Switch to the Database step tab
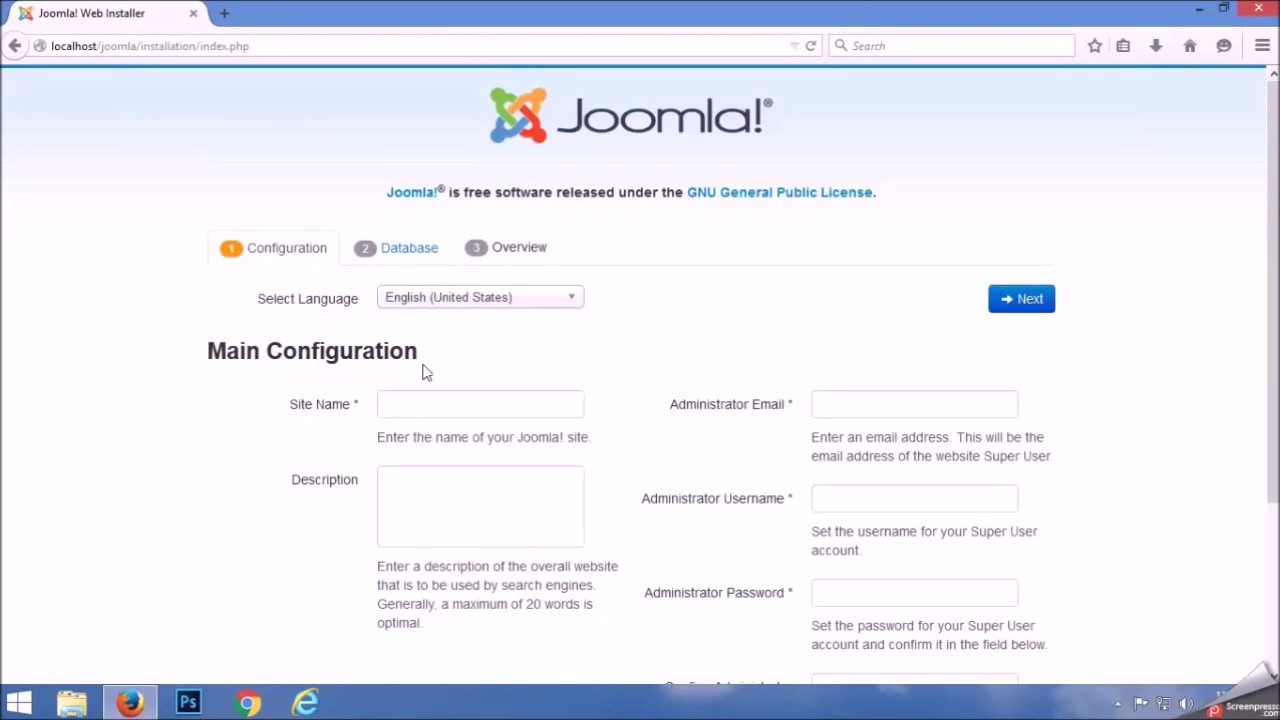The image size is (1280, 720). pyautogui.click(x=396, y=248)
